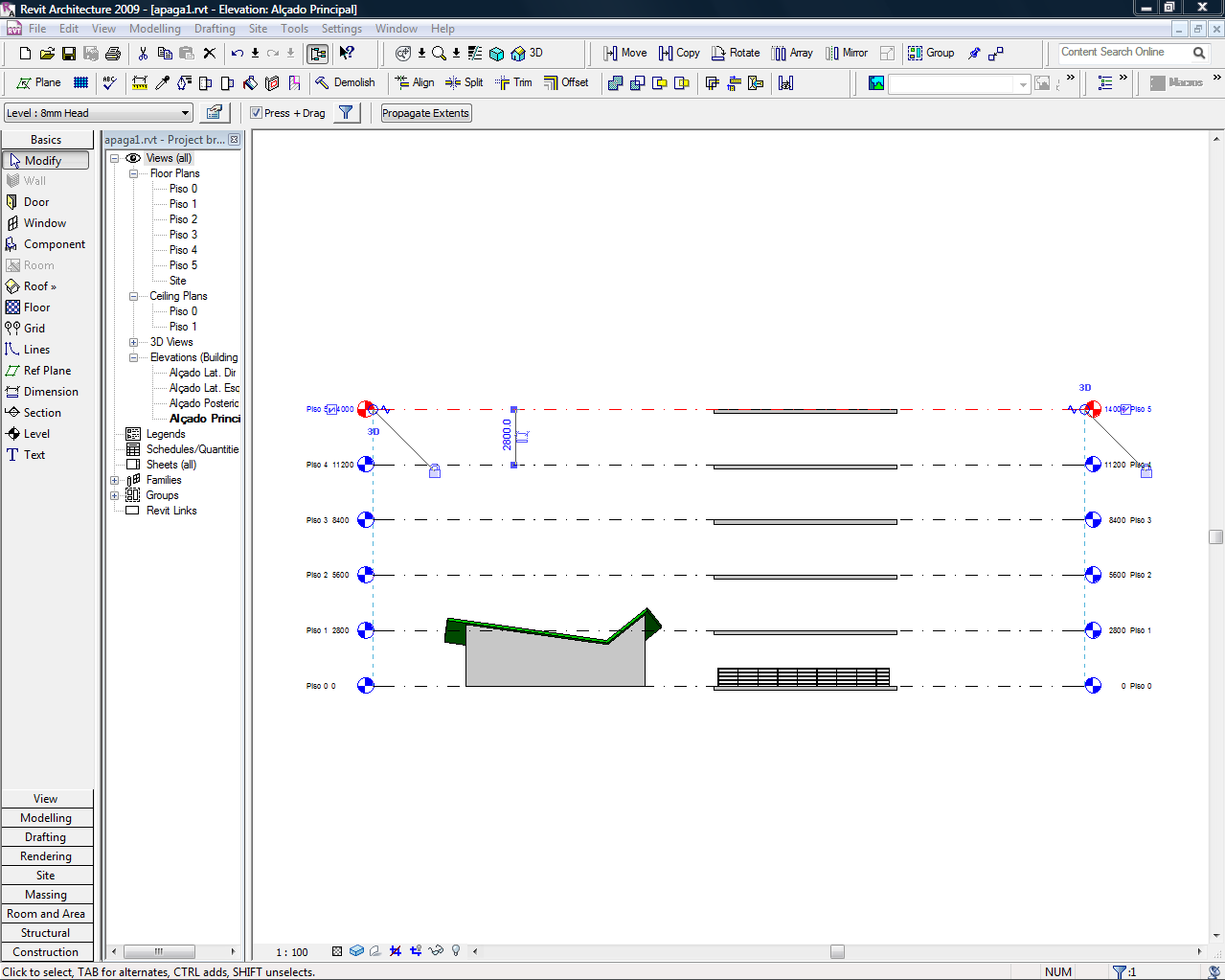Click the horizontal scrollbar thumb of the view
Image resolution: width=1225 pixels, height=980 pixels.
tap(837, 951)
